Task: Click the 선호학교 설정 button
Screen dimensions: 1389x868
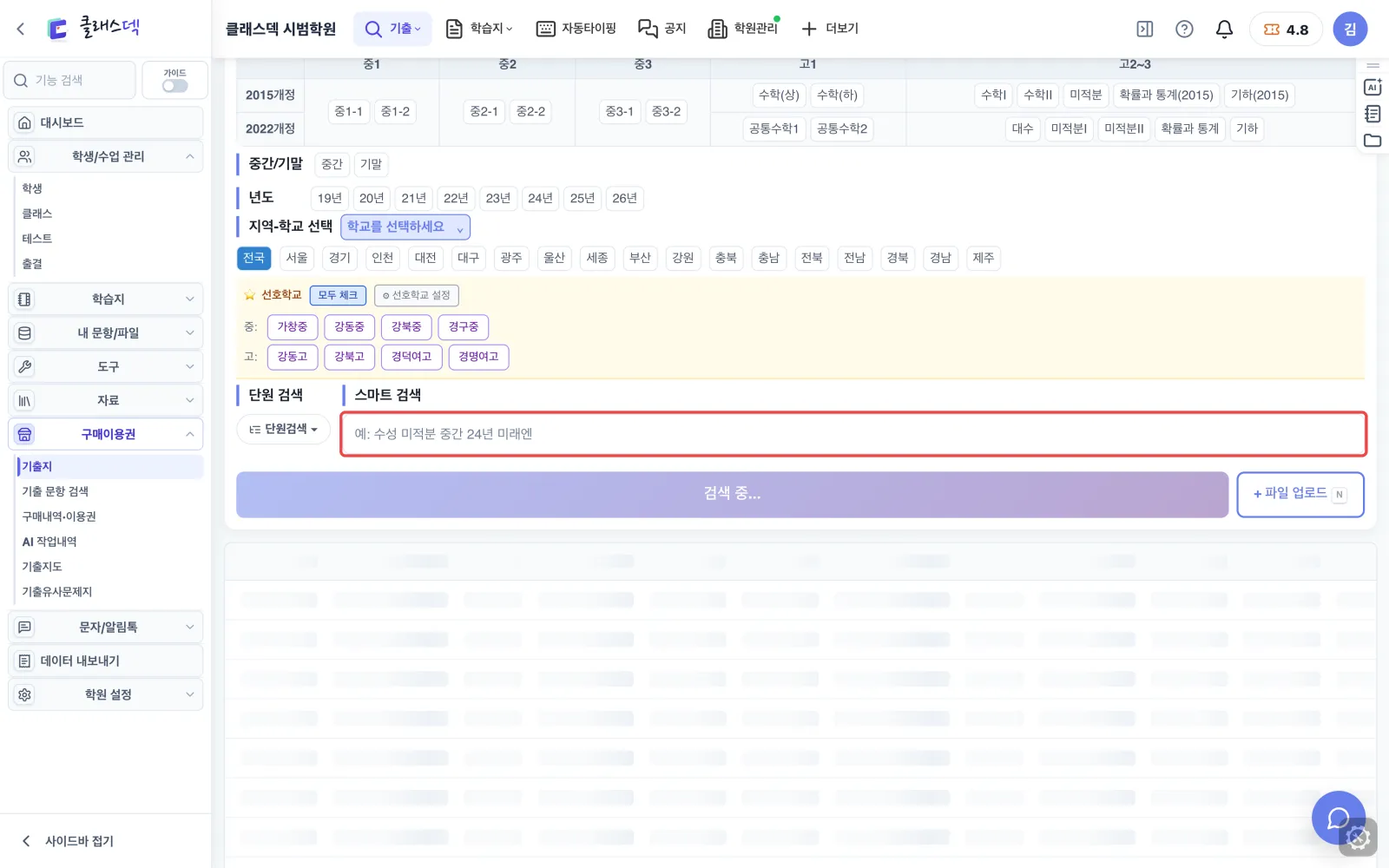Action: pos(417,295)
